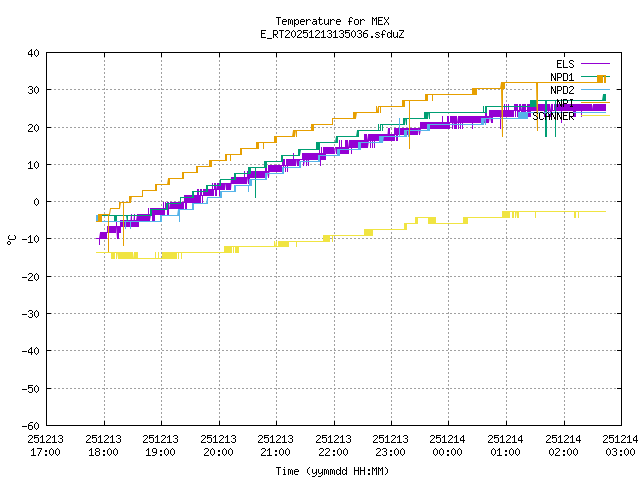This screenshot has height=480, width=640.
Task: Click the ELS legend label
Action: click(565, 64)
